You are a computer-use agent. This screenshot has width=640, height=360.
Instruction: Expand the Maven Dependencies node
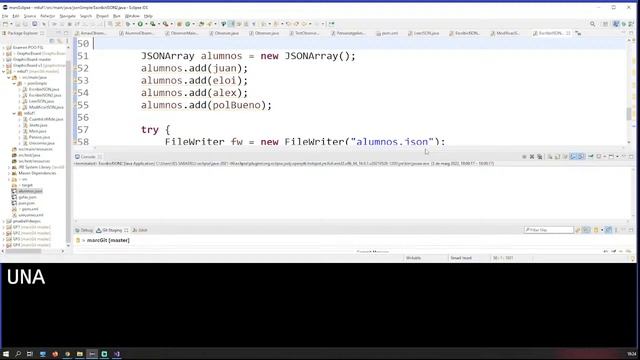[x=9, y=173]
